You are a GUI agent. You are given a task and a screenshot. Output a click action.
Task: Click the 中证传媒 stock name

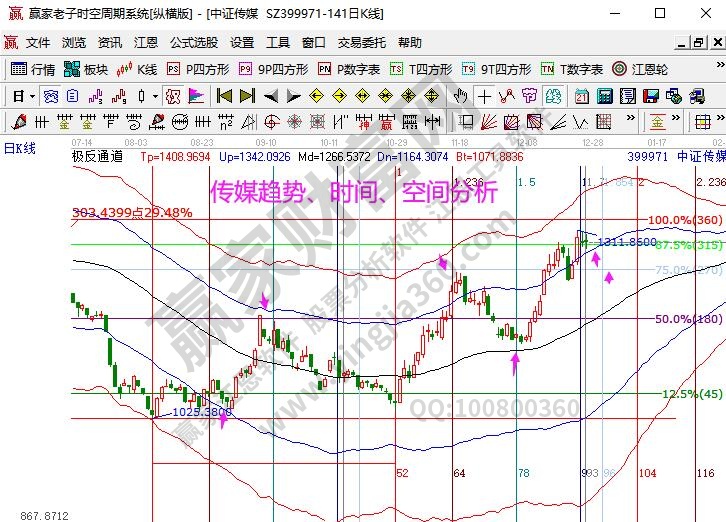point(700,157)
